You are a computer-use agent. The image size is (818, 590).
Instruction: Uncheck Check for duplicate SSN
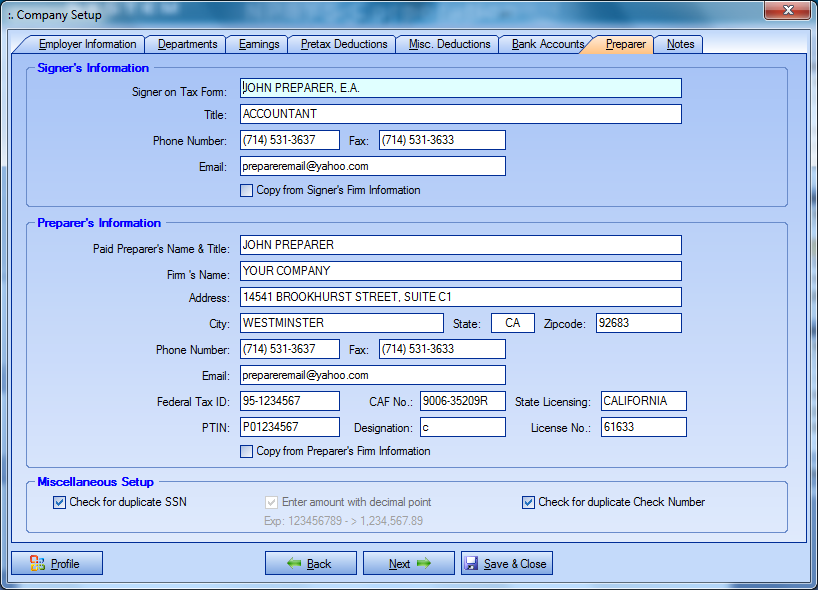pos(60,502)
